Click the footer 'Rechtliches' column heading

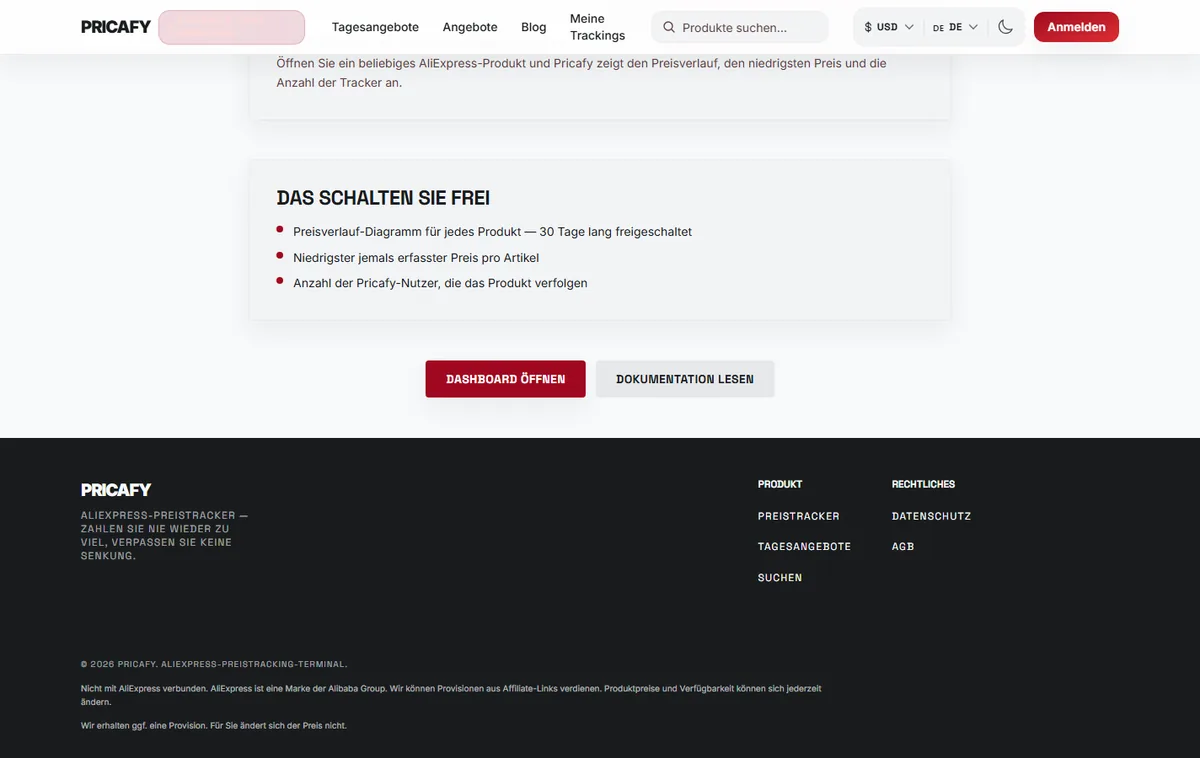point(923,484)
